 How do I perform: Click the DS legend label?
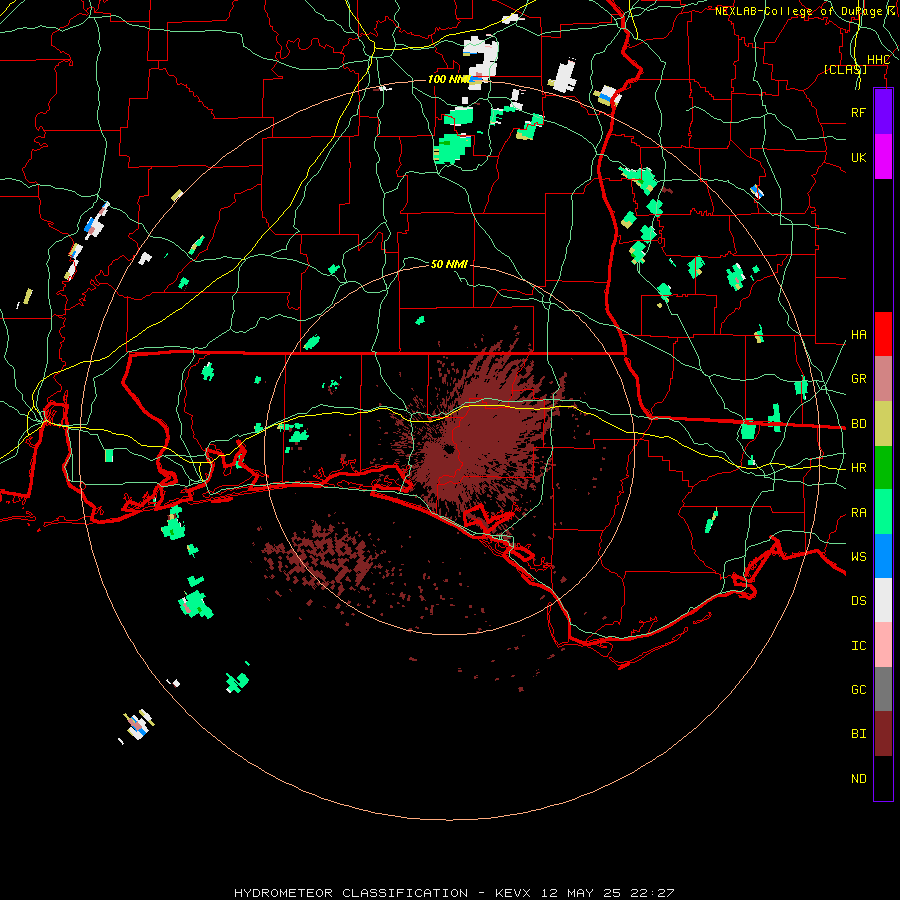point(858,601)
